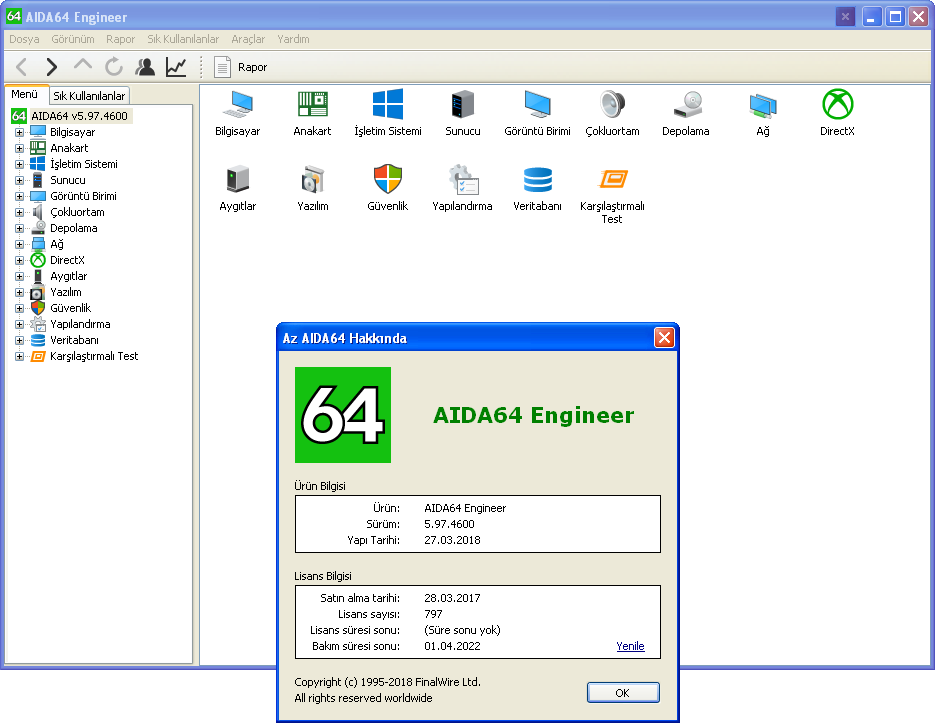Expand the İşletim Sistemi tree node
935x723 pixels.
click(19, 165)
